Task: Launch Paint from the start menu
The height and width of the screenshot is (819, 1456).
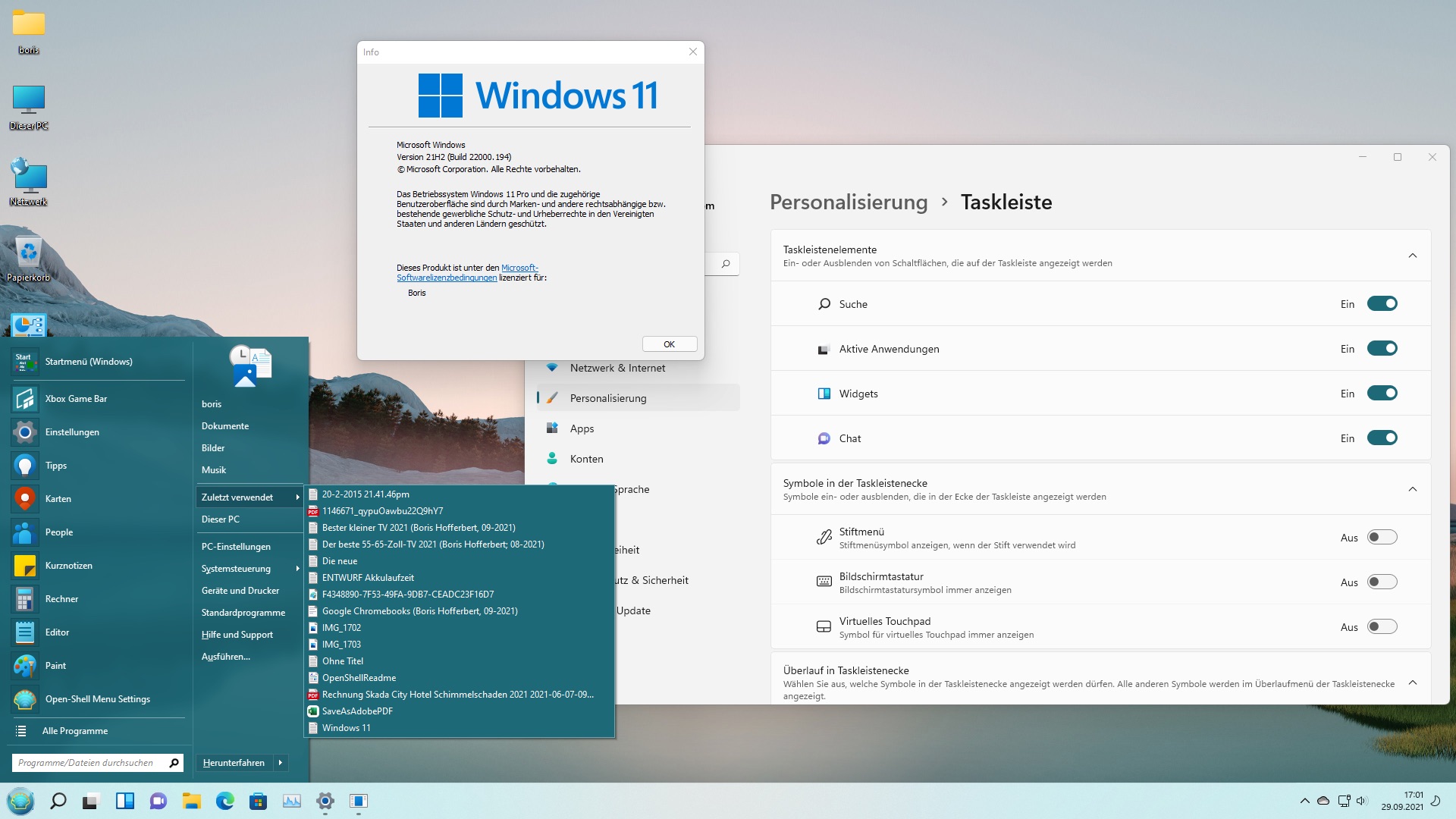Action: [x=98, y=666]
